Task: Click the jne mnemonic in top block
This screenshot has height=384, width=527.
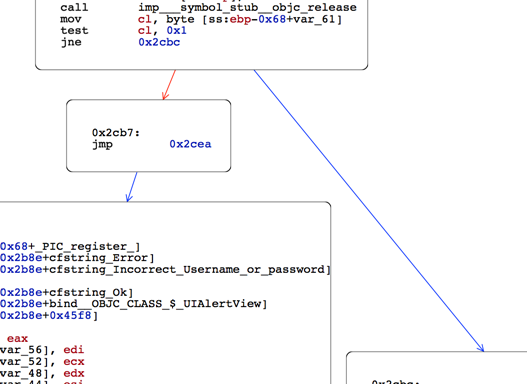Action: click(71, 42)
